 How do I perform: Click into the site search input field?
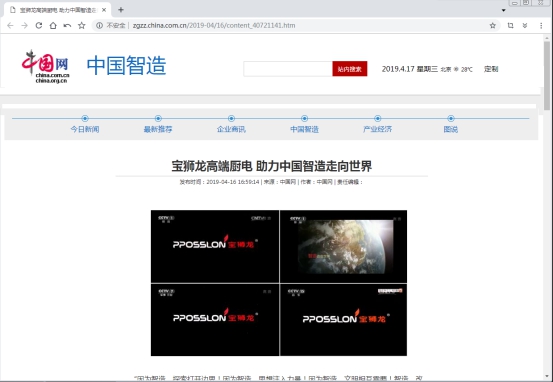tap(288, 69)
